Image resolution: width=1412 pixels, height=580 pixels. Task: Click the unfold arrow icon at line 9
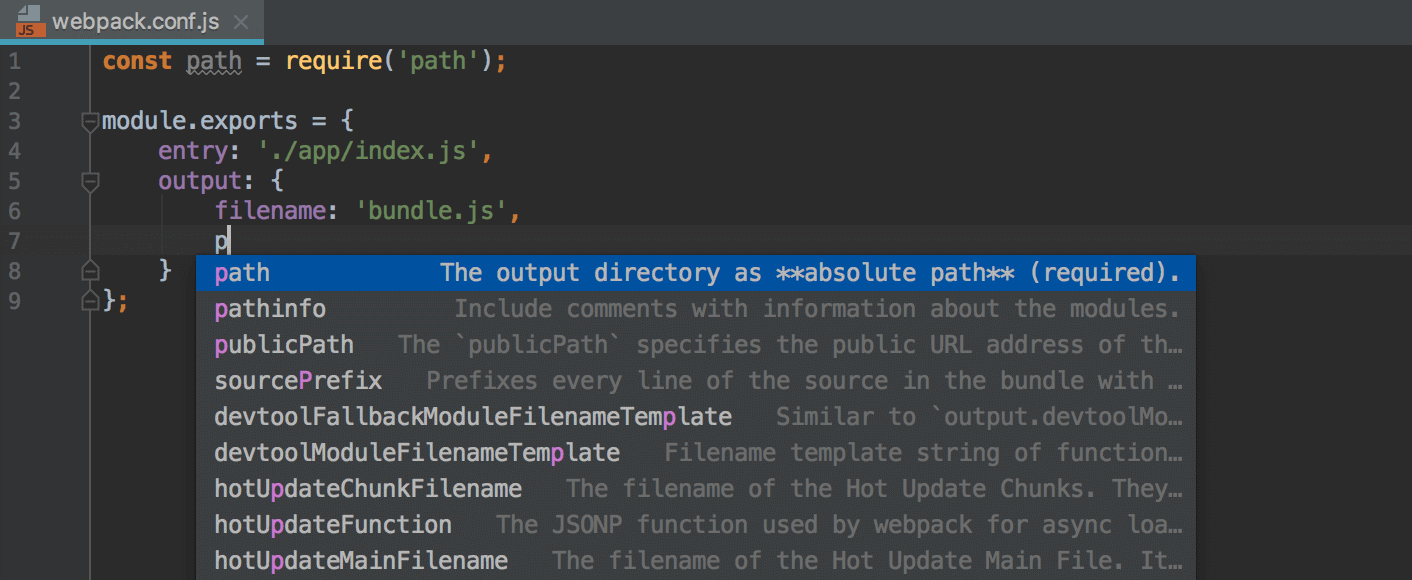point(89,300)
